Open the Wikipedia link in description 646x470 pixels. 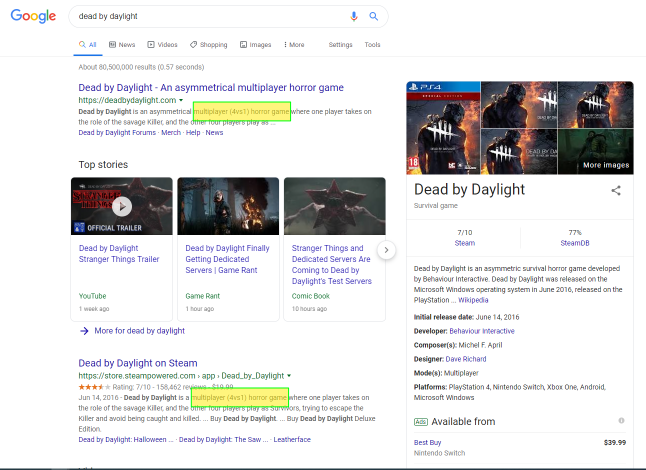[473, 300]
